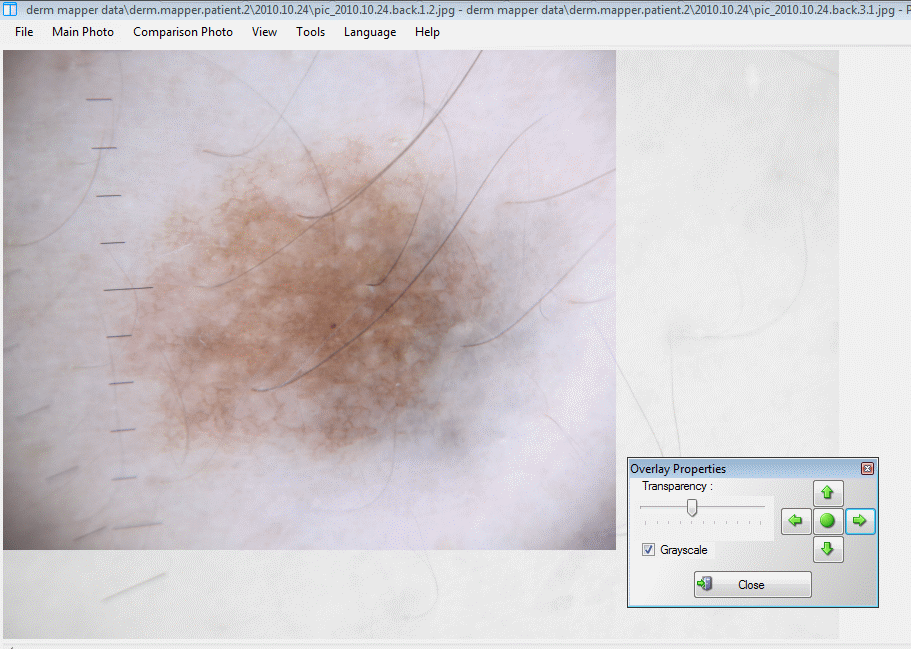Screen dimensions: 911x649
Task: Open the File menu
Action: coord(24,32)
